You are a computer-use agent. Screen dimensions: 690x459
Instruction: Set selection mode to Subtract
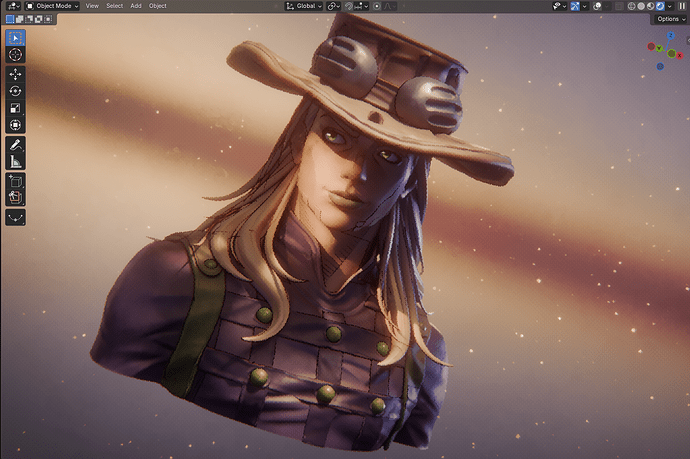click(x=29, y=19)
